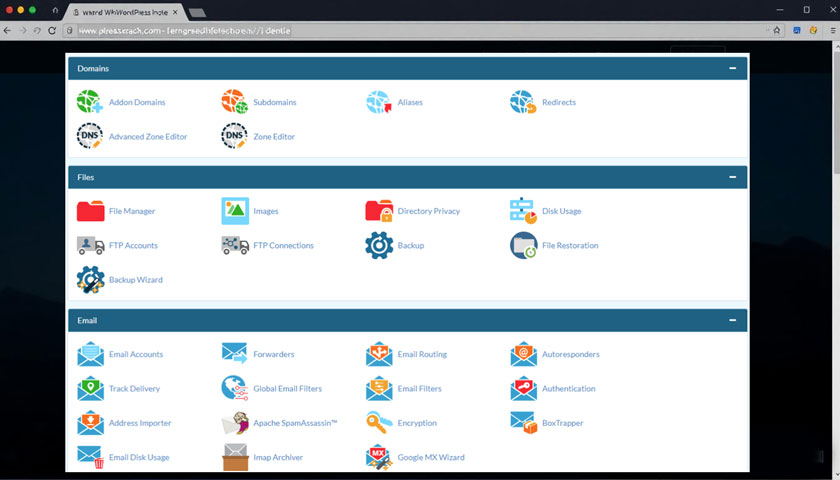Screen dimensions: 840x480
Task: Click the browser address bar
Action: click(400, 31)
